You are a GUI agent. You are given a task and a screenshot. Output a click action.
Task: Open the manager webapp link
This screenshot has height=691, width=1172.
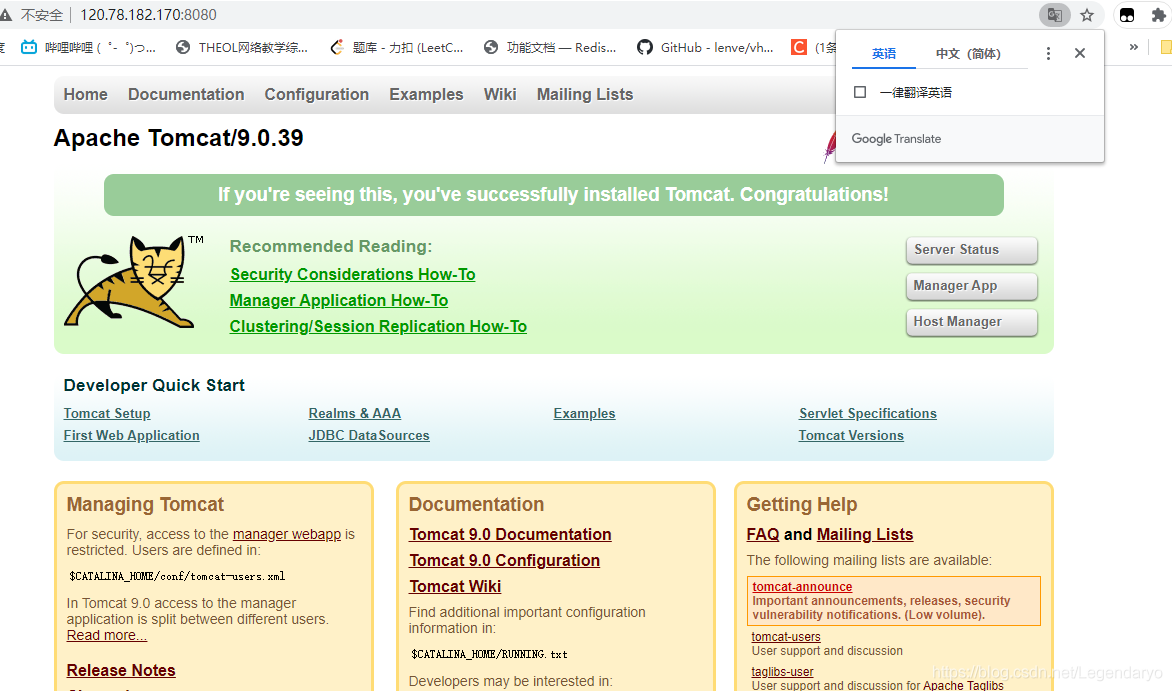(x=287, y=534)
